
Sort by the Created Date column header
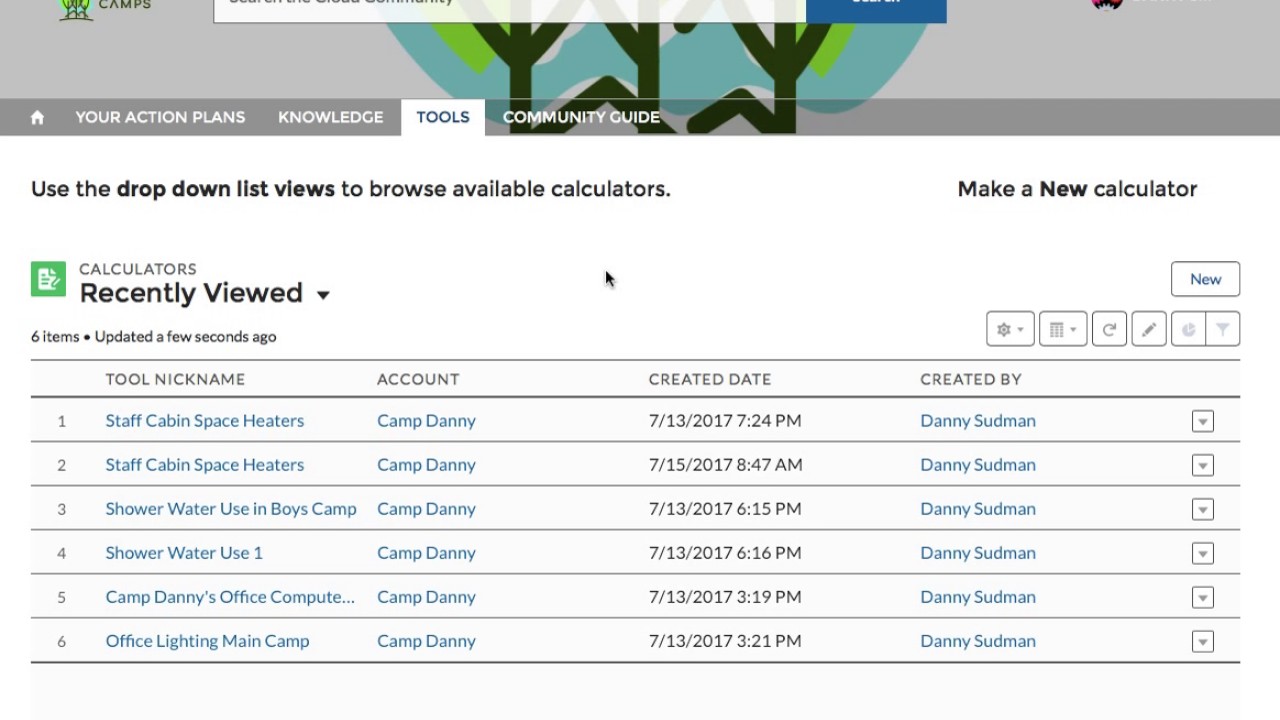tap(710, 379)
